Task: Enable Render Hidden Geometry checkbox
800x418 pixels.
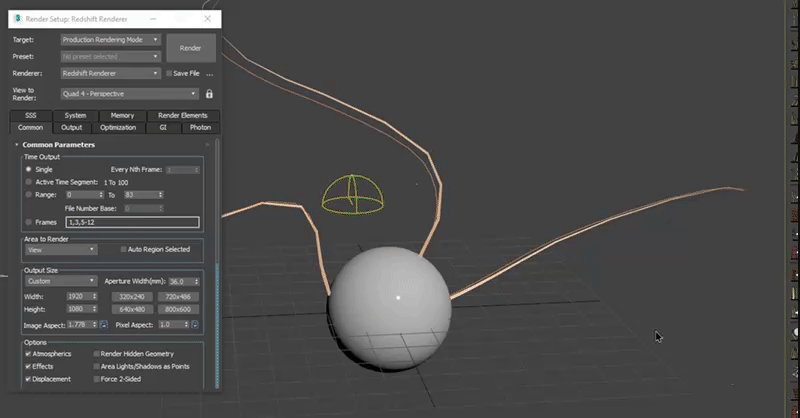Action: click(x=97, y=354)
